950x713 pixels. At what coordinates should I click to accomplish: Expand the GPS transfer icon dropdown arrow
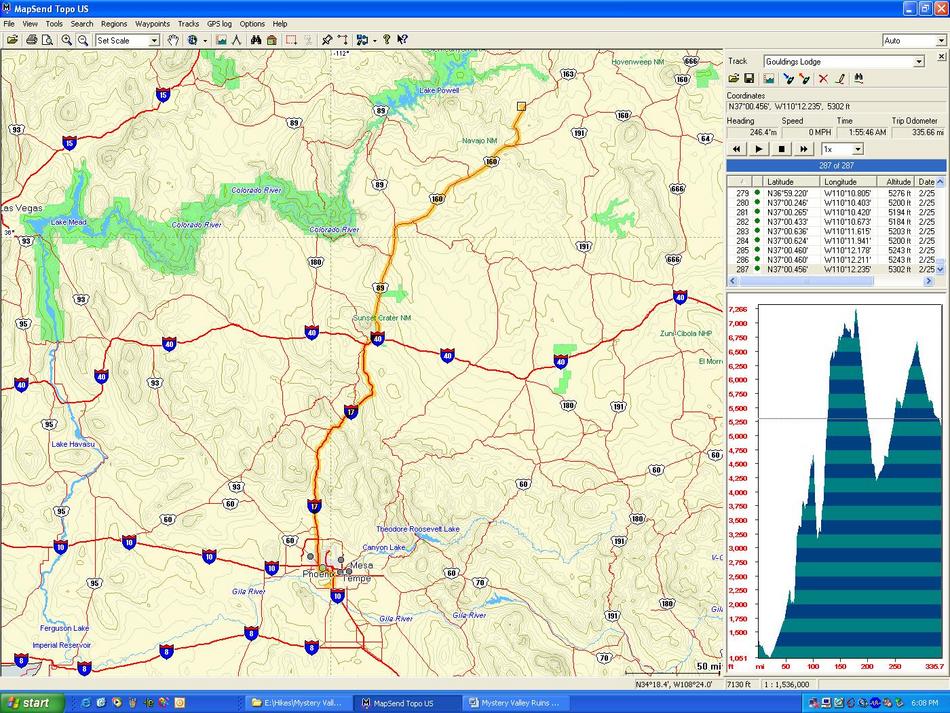click(375, 41)
